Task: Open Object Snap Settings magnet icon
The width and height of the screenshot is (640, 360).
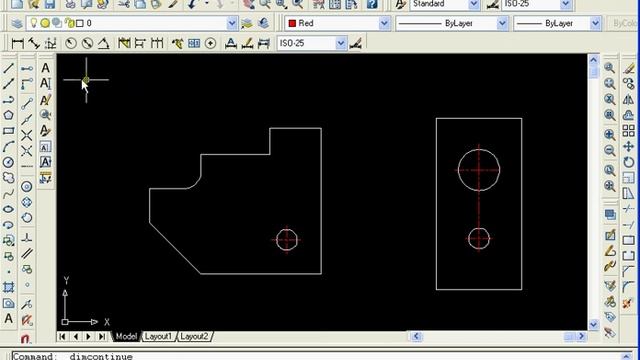Action: click(26, 338)
